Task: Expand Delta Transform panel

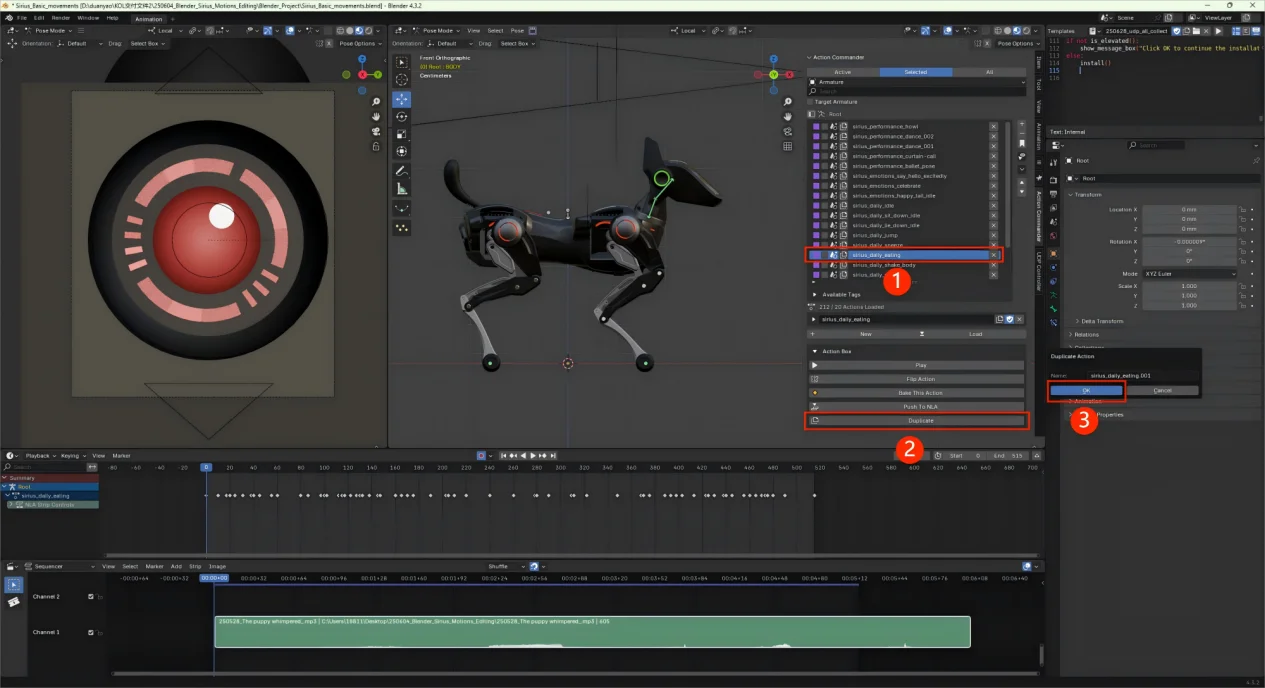Action: click(1099, 321)
